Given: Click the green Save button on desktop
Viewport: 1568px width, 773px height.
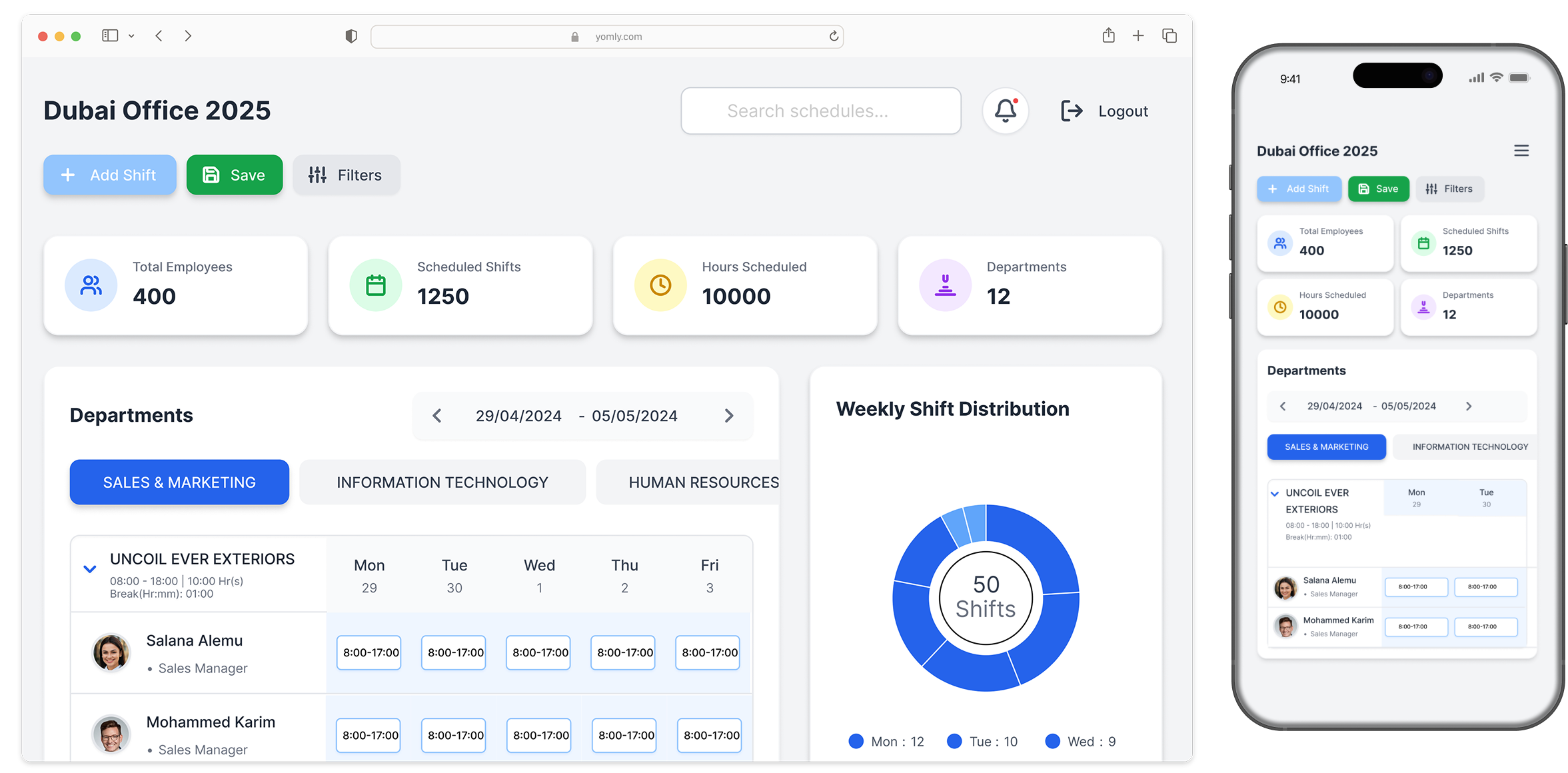Looking at the screenshot, I should (235, 175).
